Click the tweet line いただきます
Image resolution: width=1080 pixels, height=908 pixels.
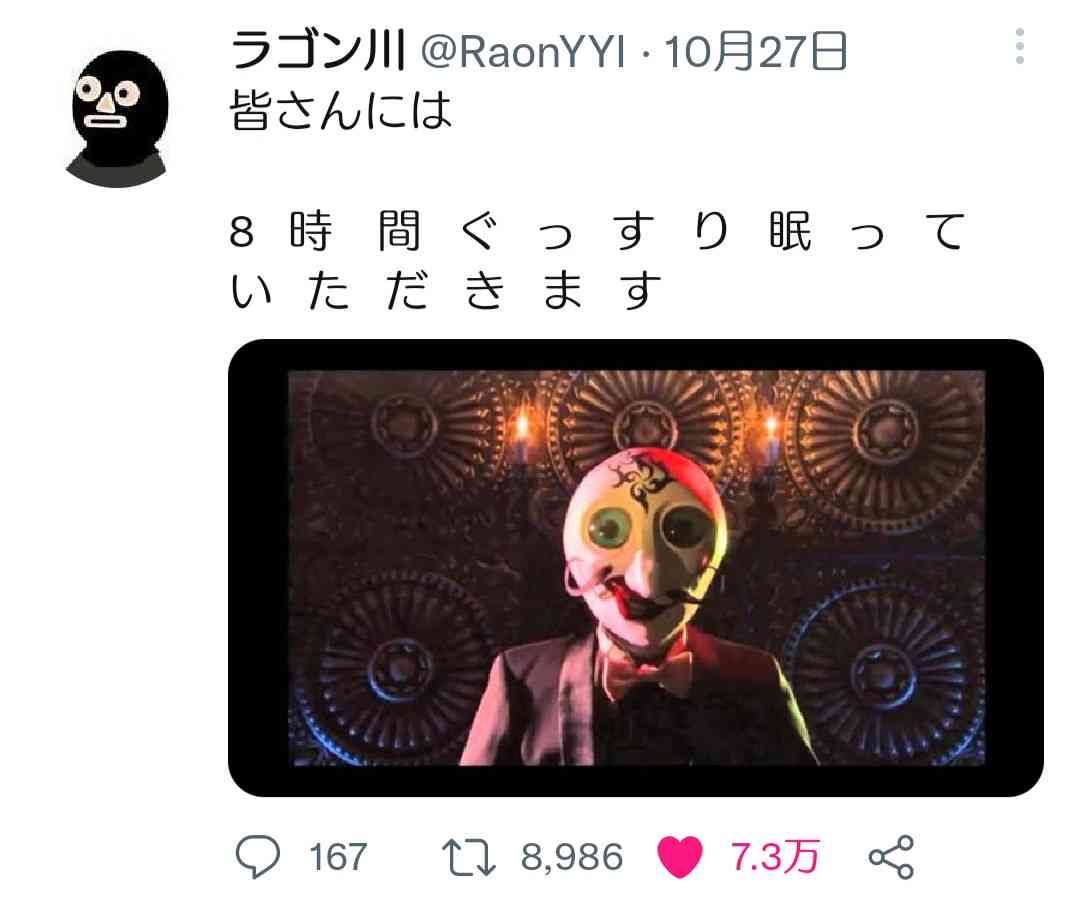pyautogui.click(x=446, y=290)
